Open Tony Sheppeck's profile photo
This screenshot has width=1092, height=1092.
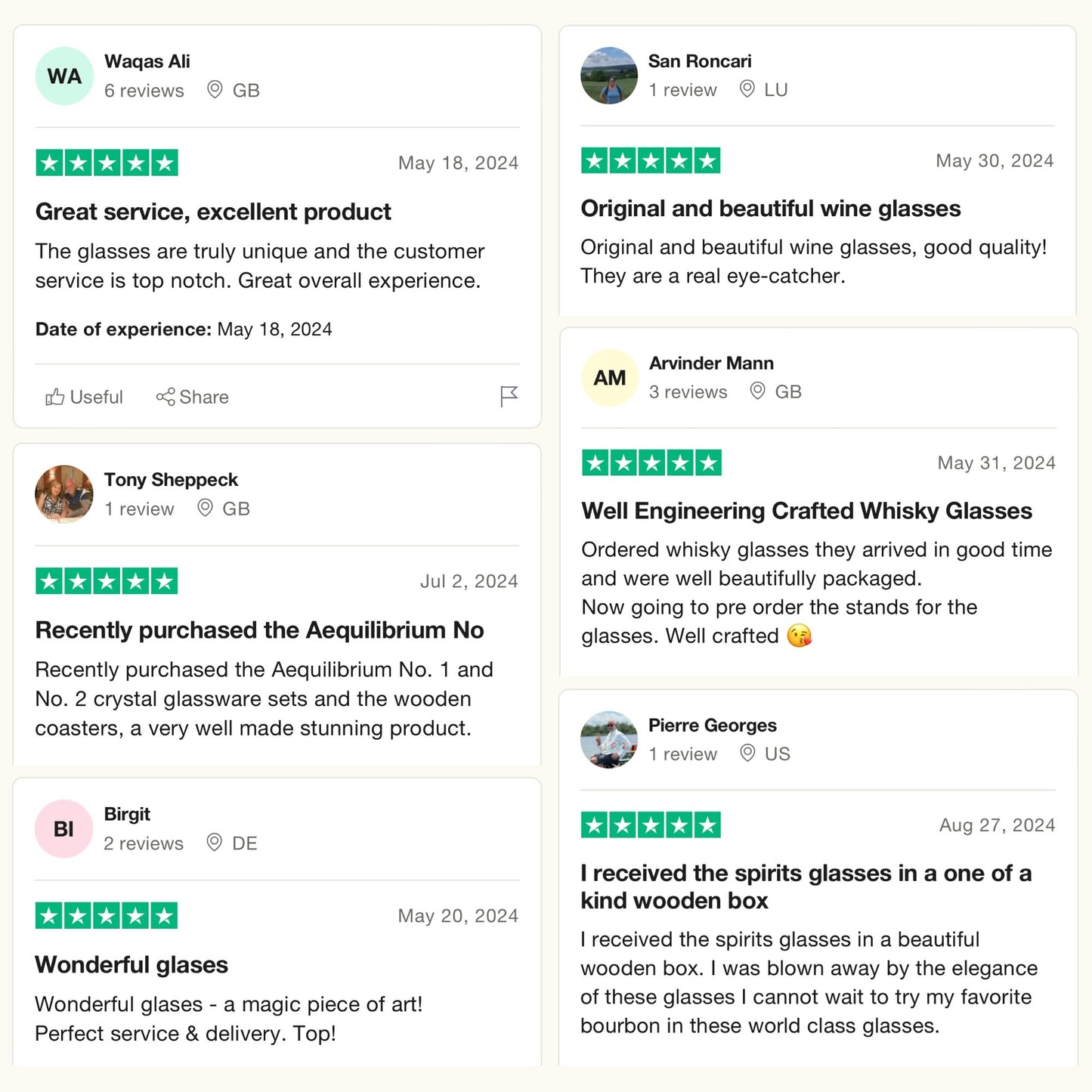coord(64,494)
